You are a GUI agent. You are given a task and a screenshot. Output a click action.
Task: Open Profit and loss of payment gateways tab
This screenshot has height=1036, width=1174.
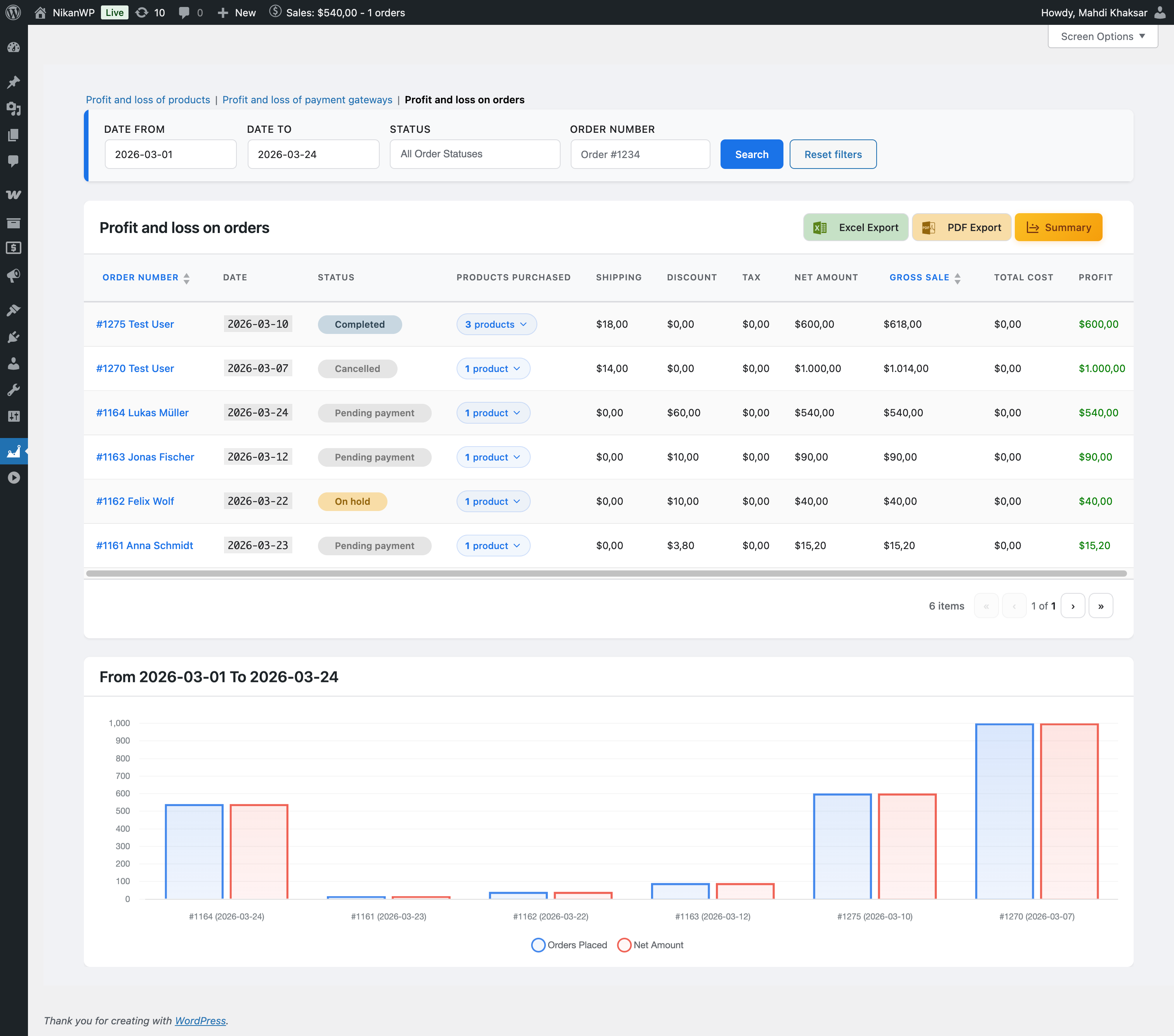[x=307, y=99]
